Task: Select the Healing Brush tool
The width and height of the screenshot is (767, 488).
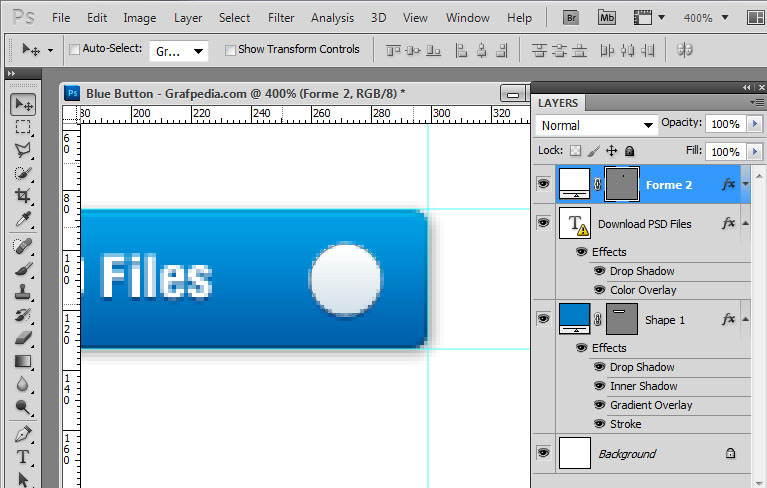Action: coord(23,246)
